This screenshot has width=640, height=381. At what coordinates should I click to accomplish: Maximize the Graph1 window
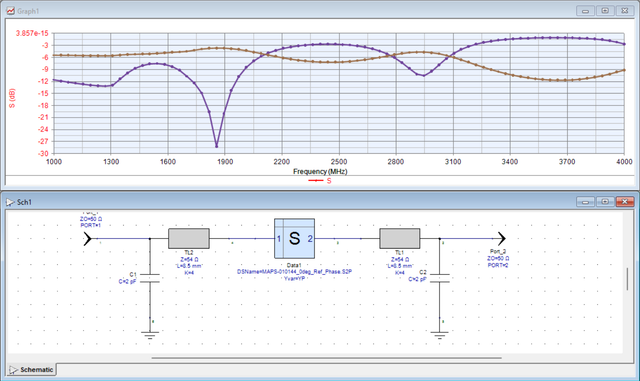pos(605,11)
